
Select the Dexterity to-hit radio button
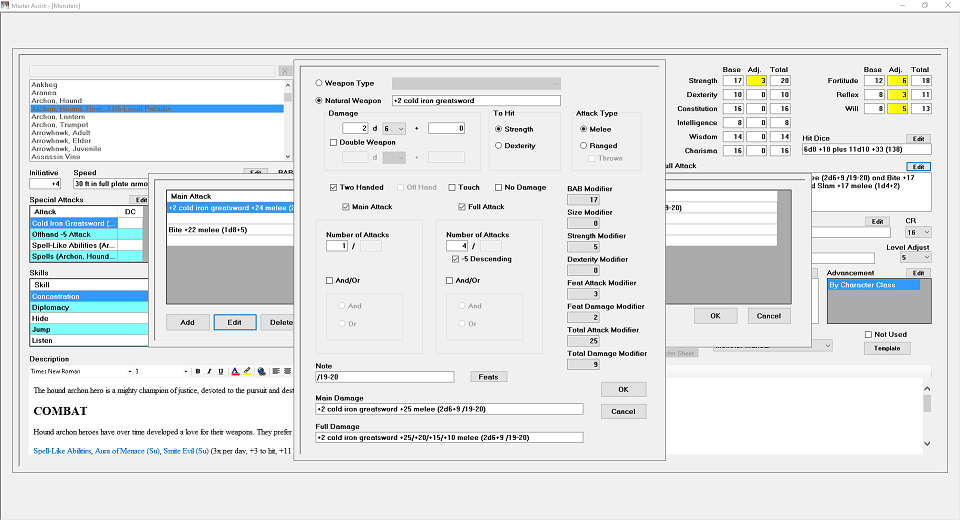click(x=498, y=146)
